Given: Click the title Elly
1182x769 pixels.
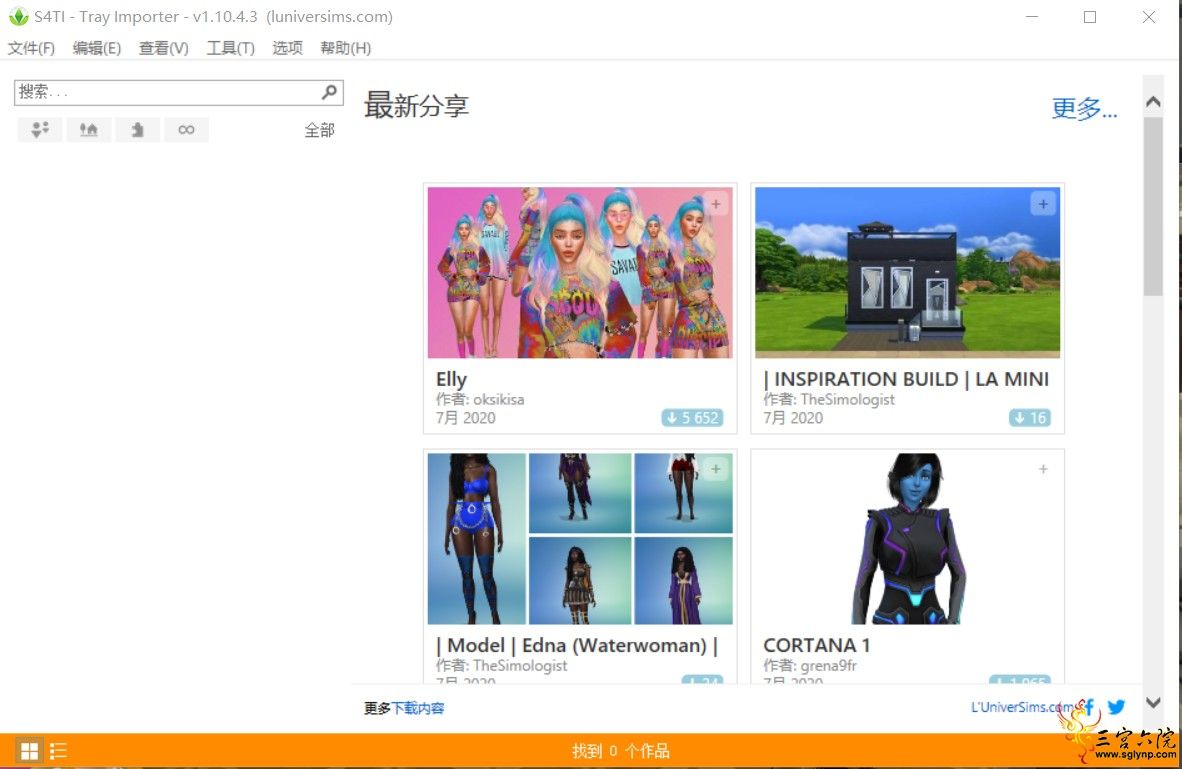Looking at the screenshot, I should coord(452,379).
